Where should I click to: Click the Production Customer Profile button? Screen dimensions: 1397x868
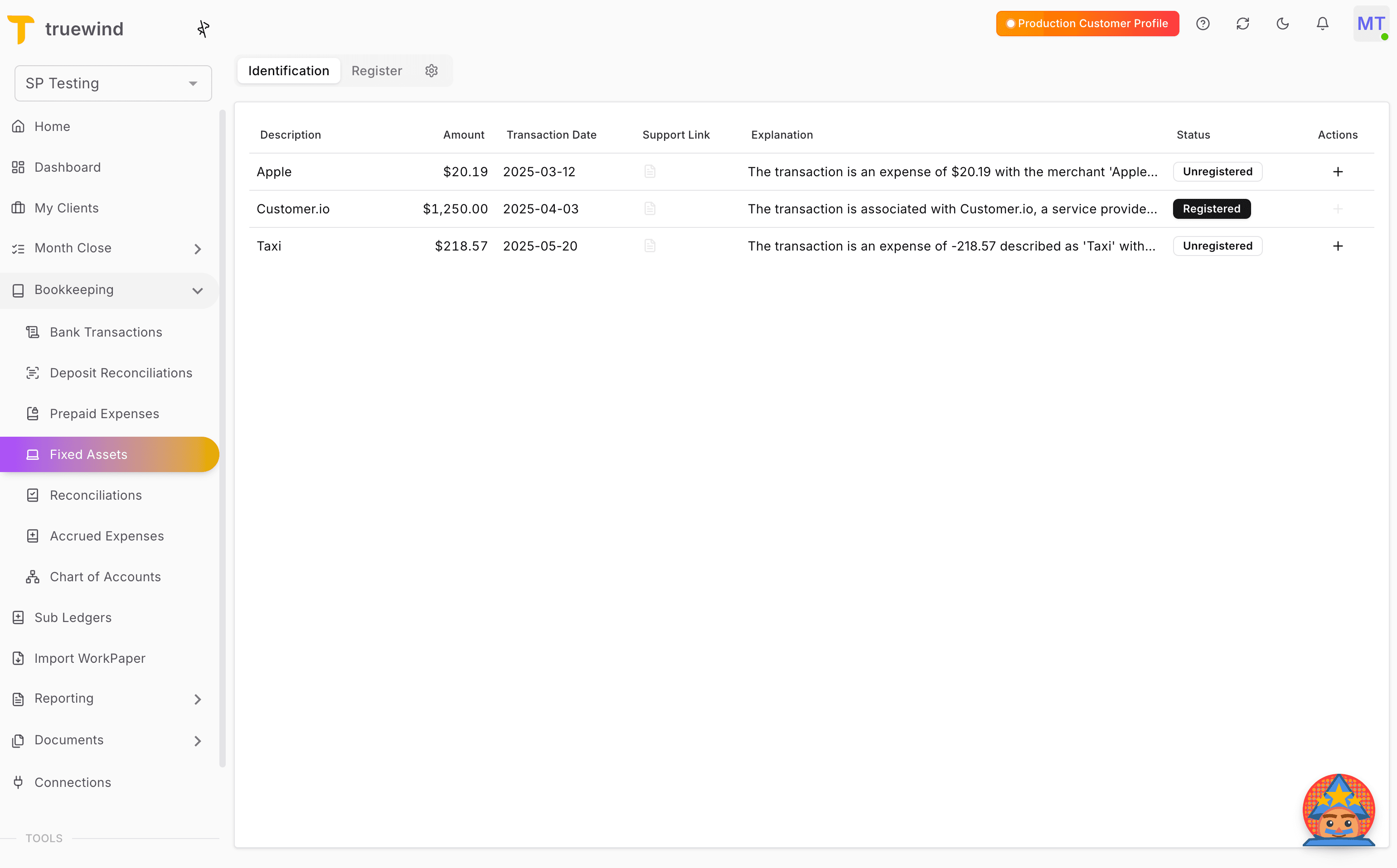(x=1087, y=24)
